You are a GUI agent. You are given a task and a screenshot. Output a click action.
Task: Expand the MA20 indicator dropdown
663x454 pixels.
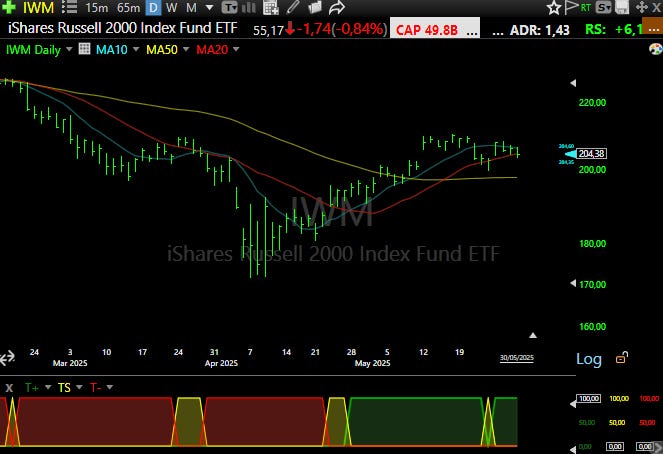[236, 49]
